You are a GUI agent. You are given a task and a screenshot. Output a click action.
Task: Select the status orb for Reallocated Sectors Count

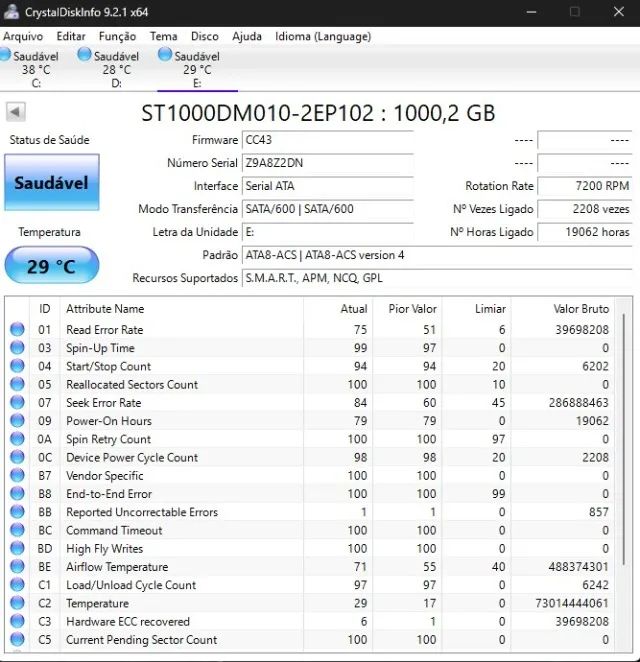click(17, 384)
